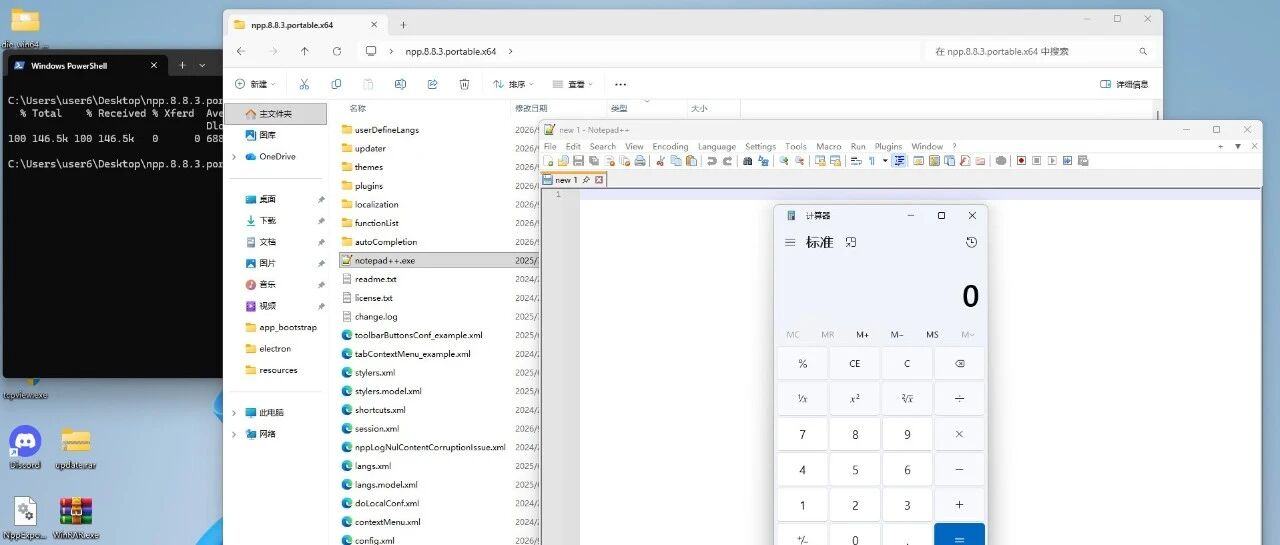Click the Undo arrow in Notepad++ toolbar
Image resolution: width=1280 pixels, height=545 pixels.
(712, 160)
